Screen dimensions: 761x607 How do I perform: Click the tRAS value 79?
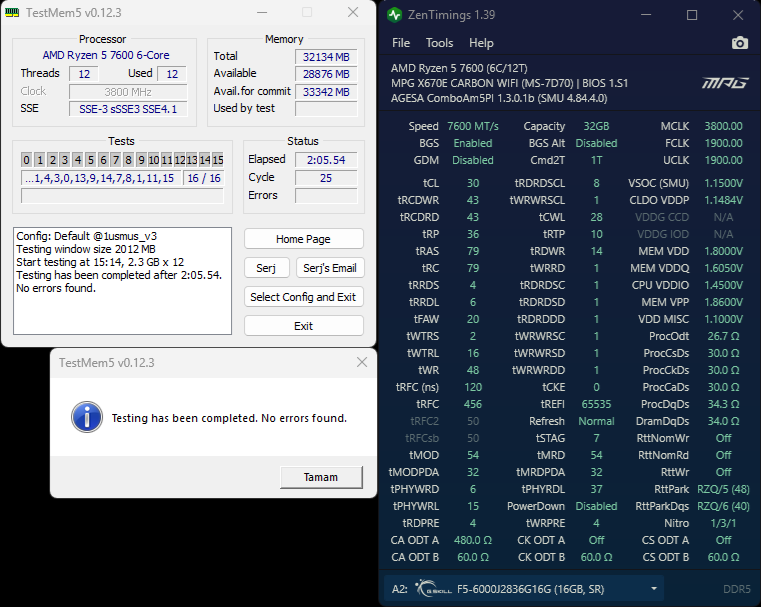coord(473,251)
